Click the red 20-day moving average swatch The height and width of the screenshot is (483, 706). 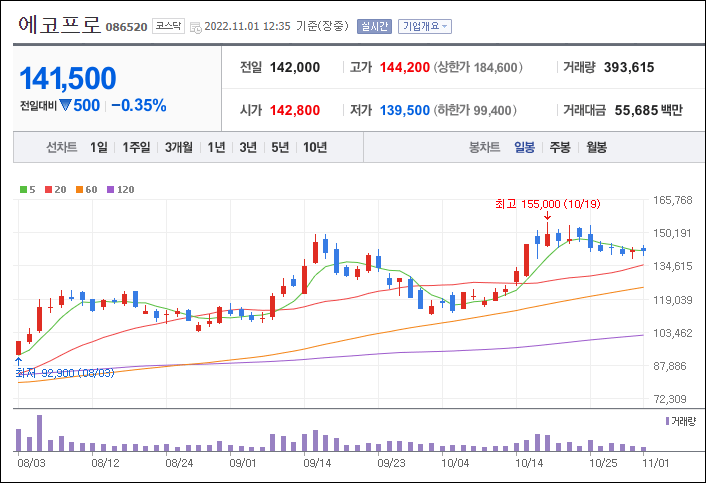pos(49,190)
